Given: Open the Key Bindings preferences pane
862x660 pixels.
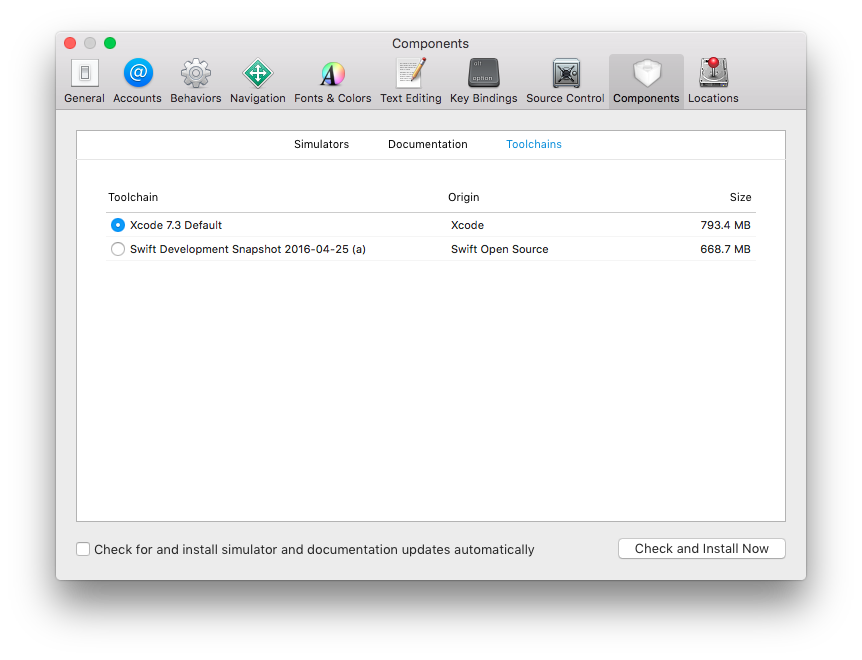Looking at the screenshot, I should [x=483, y=80].
